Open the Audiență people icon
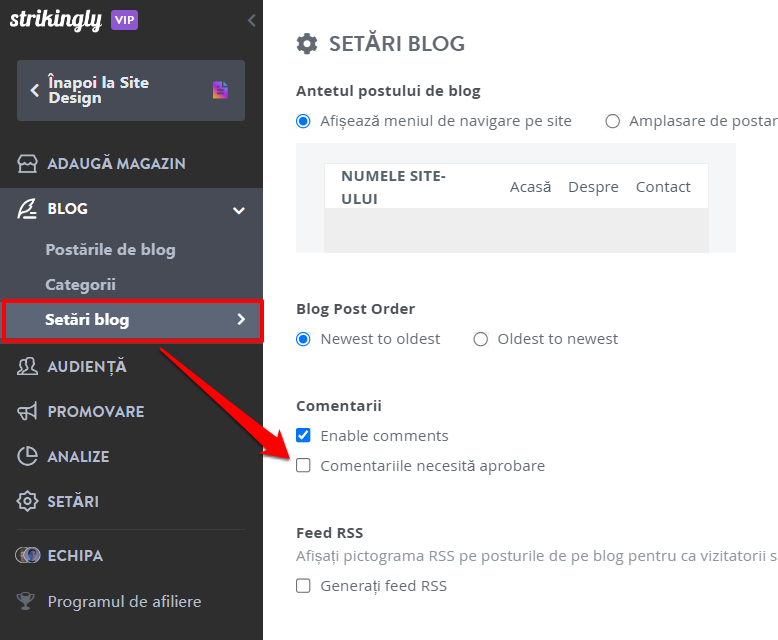 click(x=27, y=366)
